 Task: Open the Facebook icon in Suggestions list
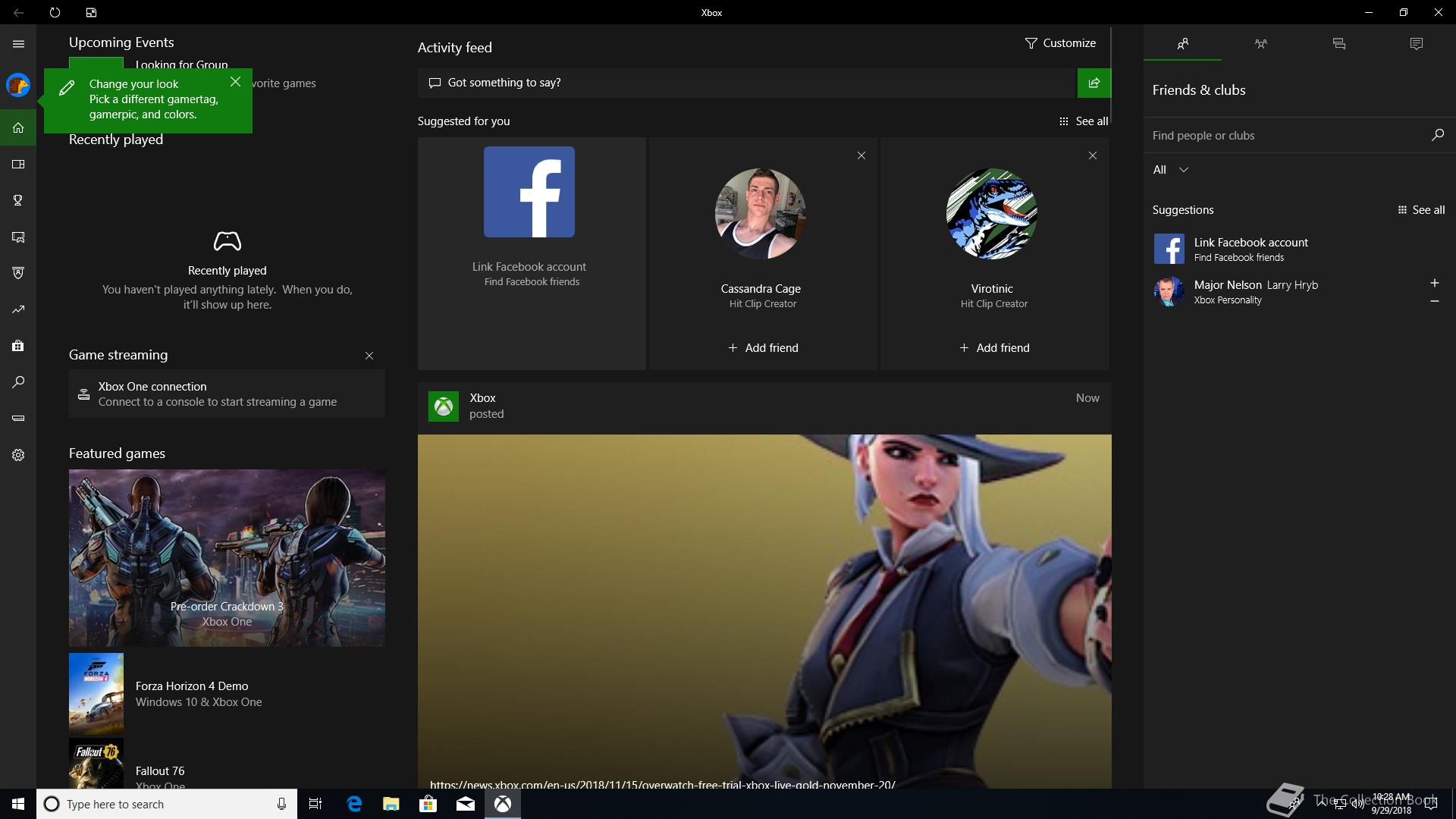click(1169, 249)
